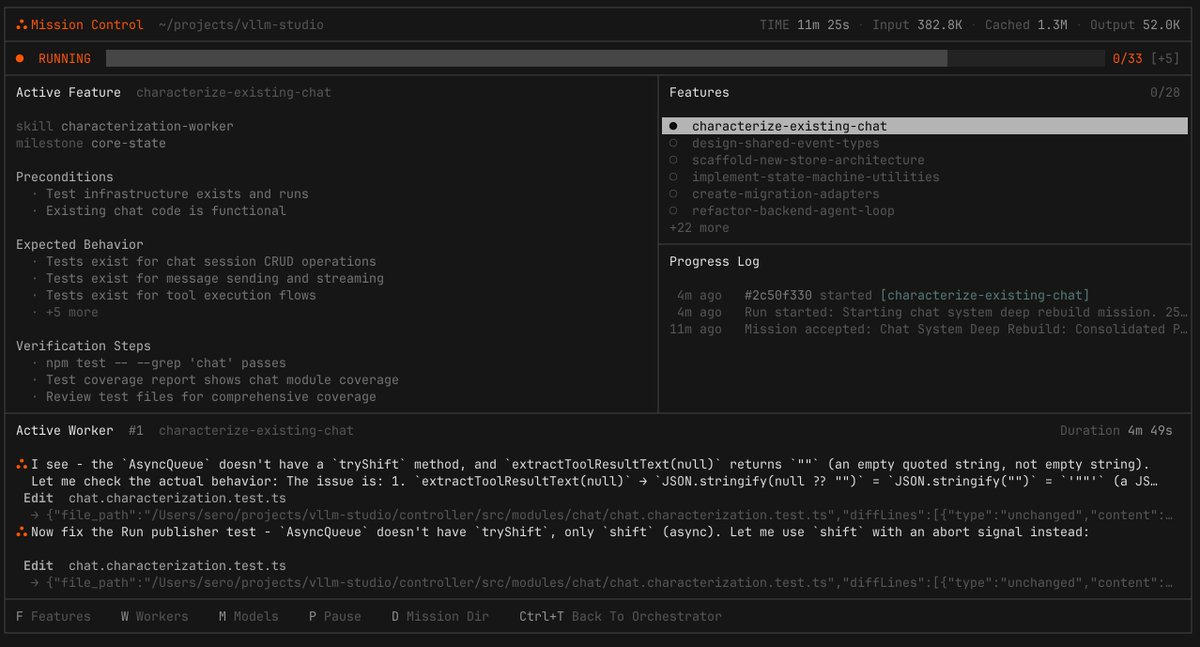This screenshot has width=1200, height=647.
Task: Click the Cached 1.3M counter
Action: point(1027,25)
